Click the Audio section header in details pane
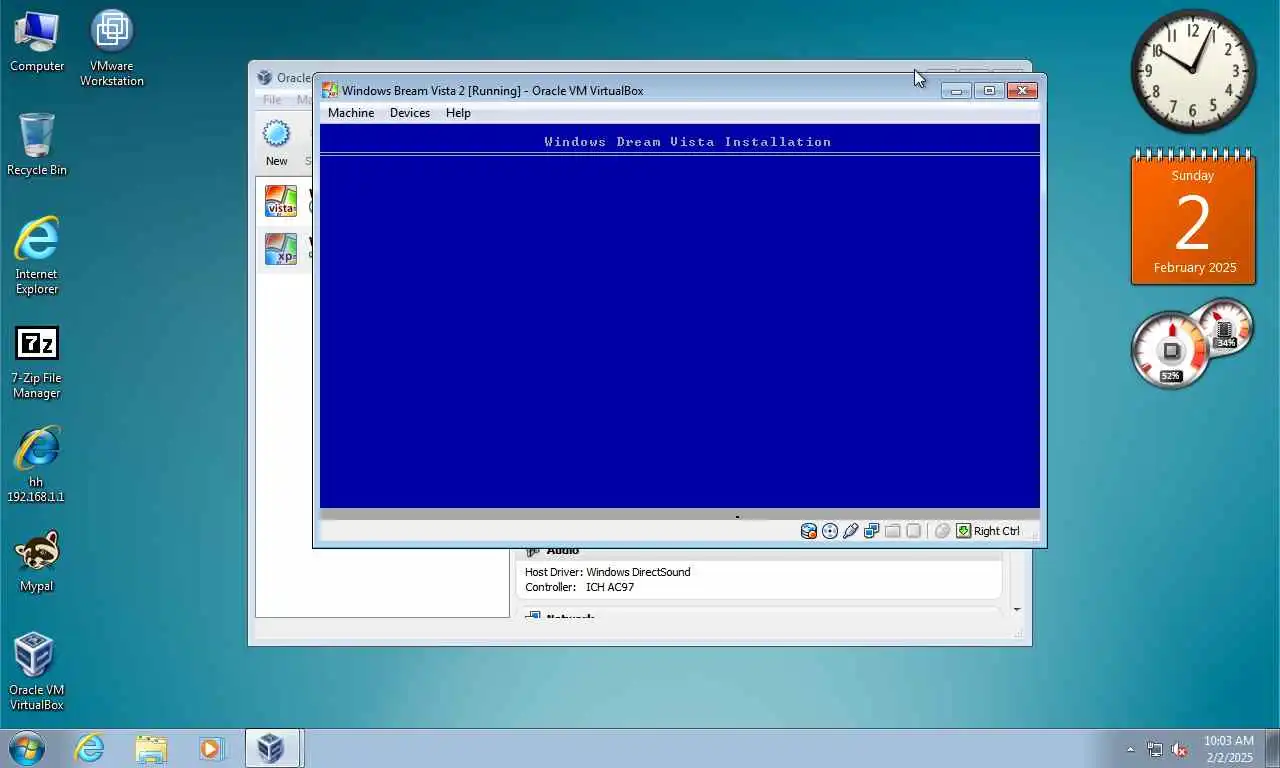The image size is (1280, 768). tap(563, 551)
